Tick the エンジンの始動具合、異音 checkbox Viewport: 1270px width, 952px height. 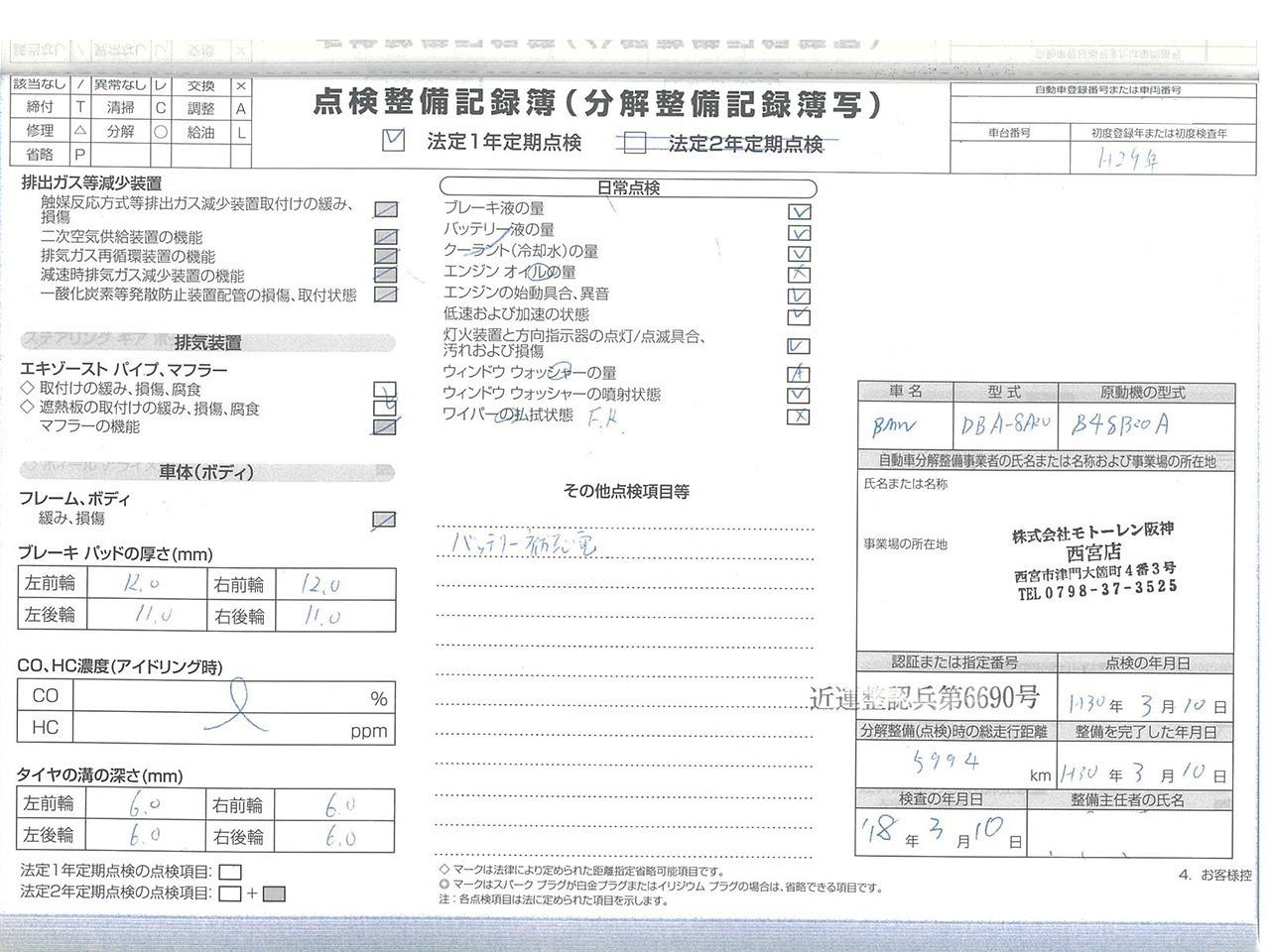click(799, 296)
